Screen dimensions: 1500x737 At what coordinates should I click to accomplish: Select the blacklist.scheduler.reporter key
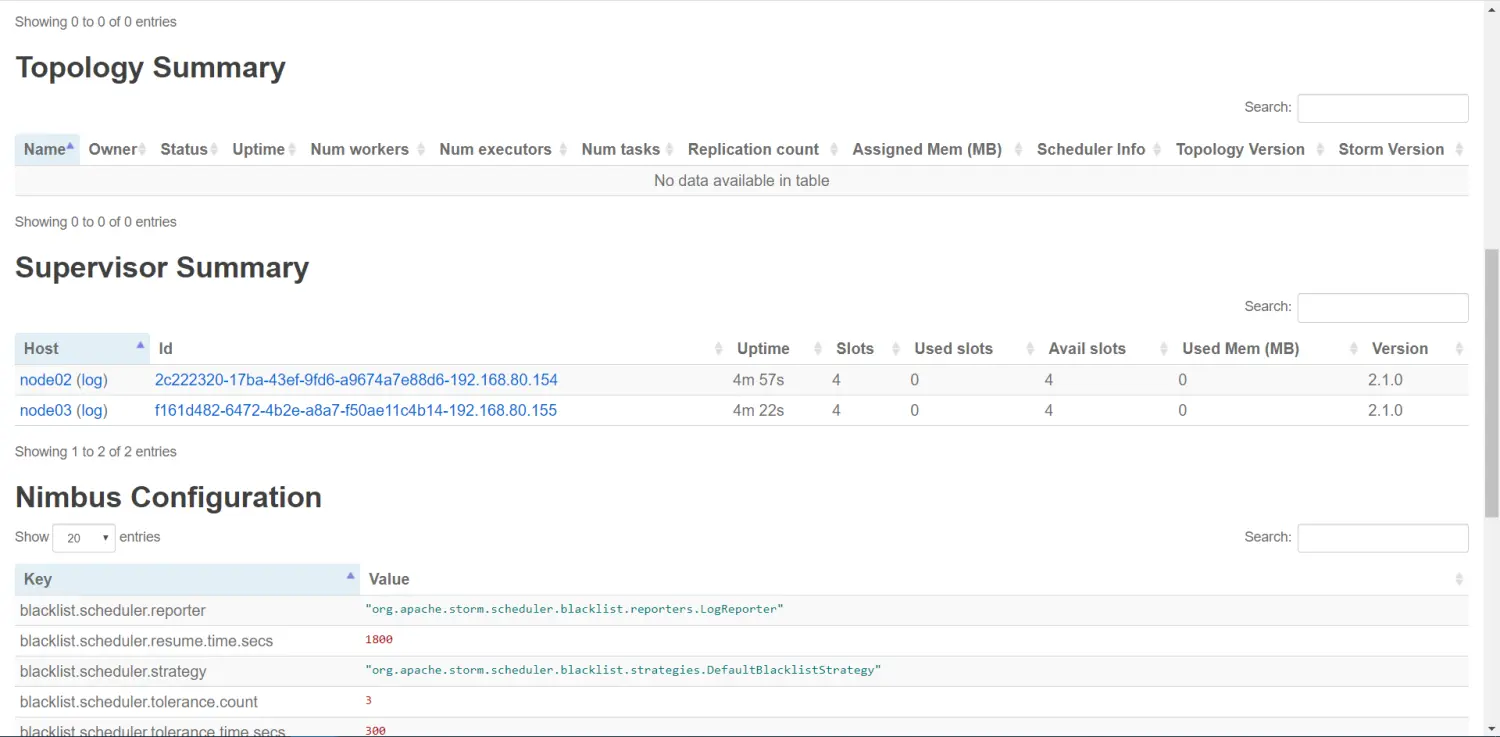click(x=113, y=610)
